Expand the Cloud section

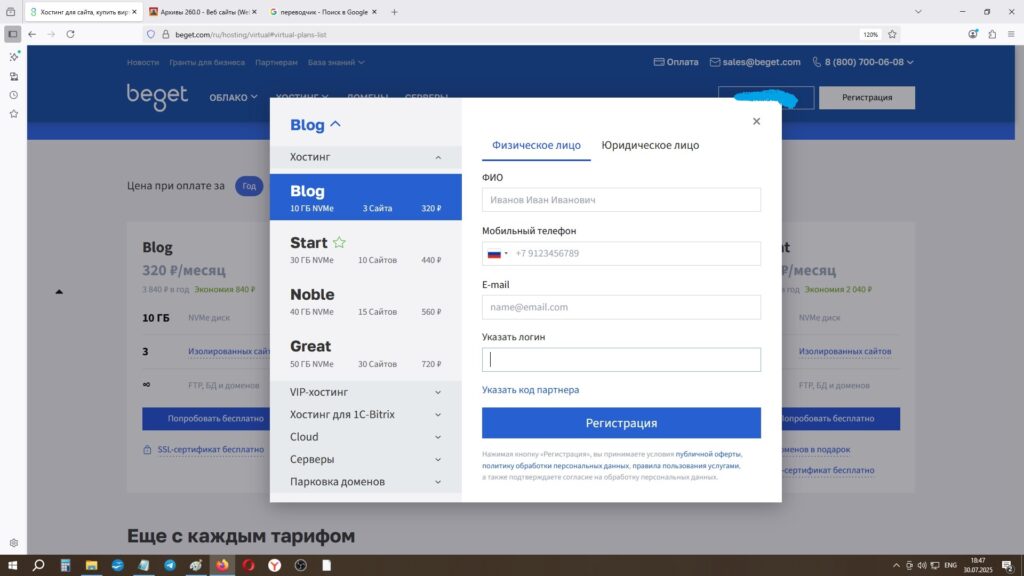click(366, 437)
